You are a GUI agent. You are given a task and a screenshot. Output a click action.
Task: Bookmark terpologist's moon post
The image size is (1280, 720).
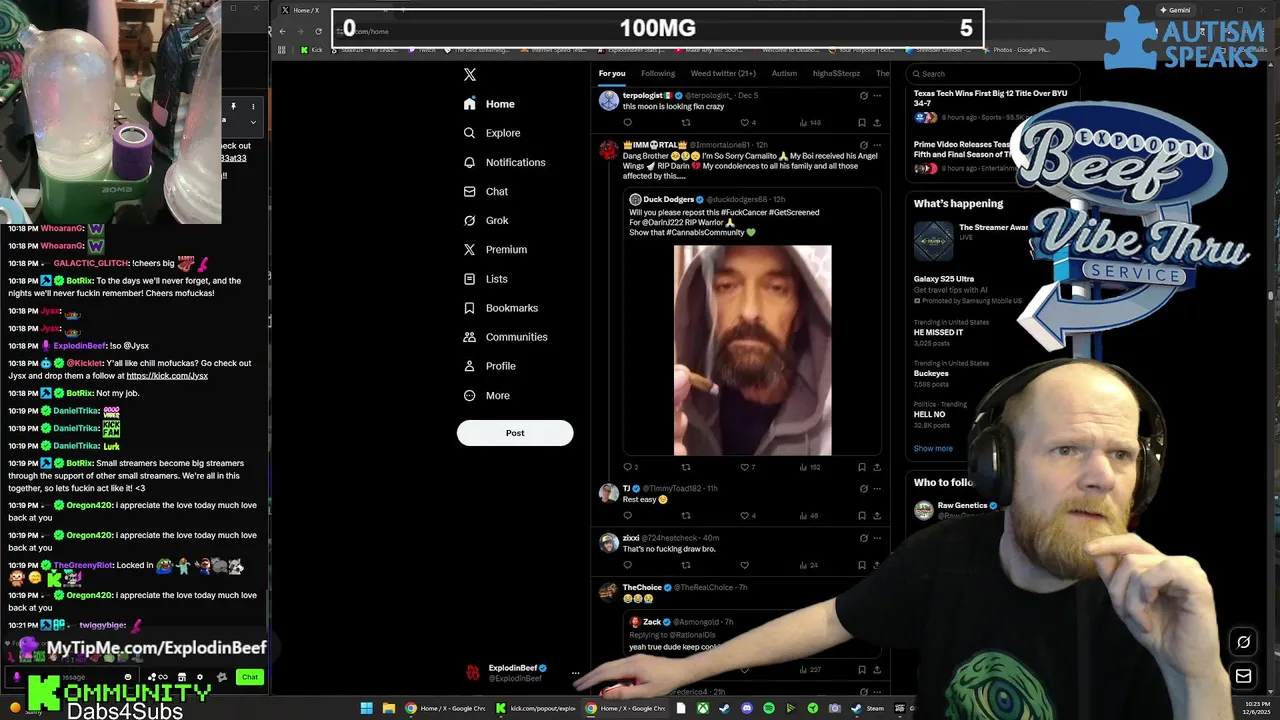click(x=862, y=123)
